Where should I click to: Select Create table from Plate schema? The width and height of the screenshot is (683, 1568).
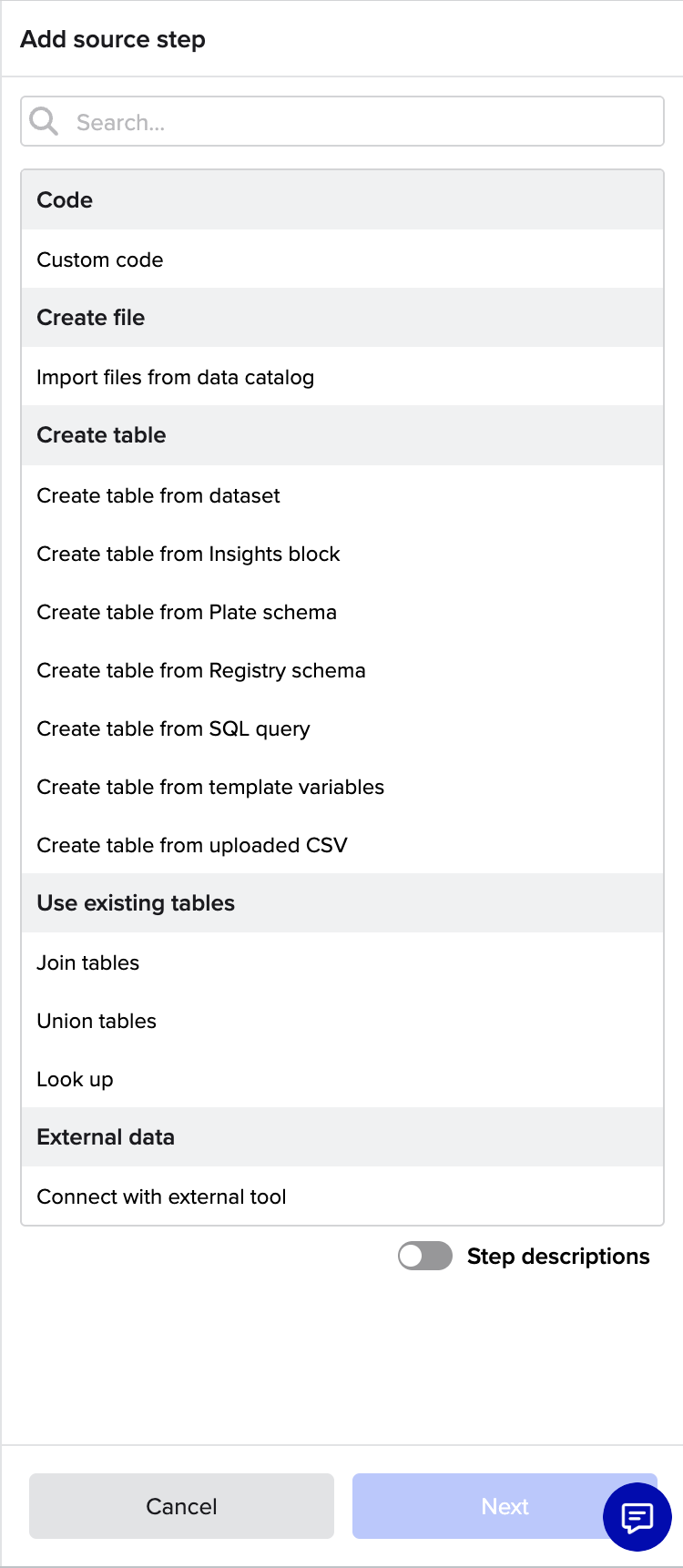click(x=342, y=612)
